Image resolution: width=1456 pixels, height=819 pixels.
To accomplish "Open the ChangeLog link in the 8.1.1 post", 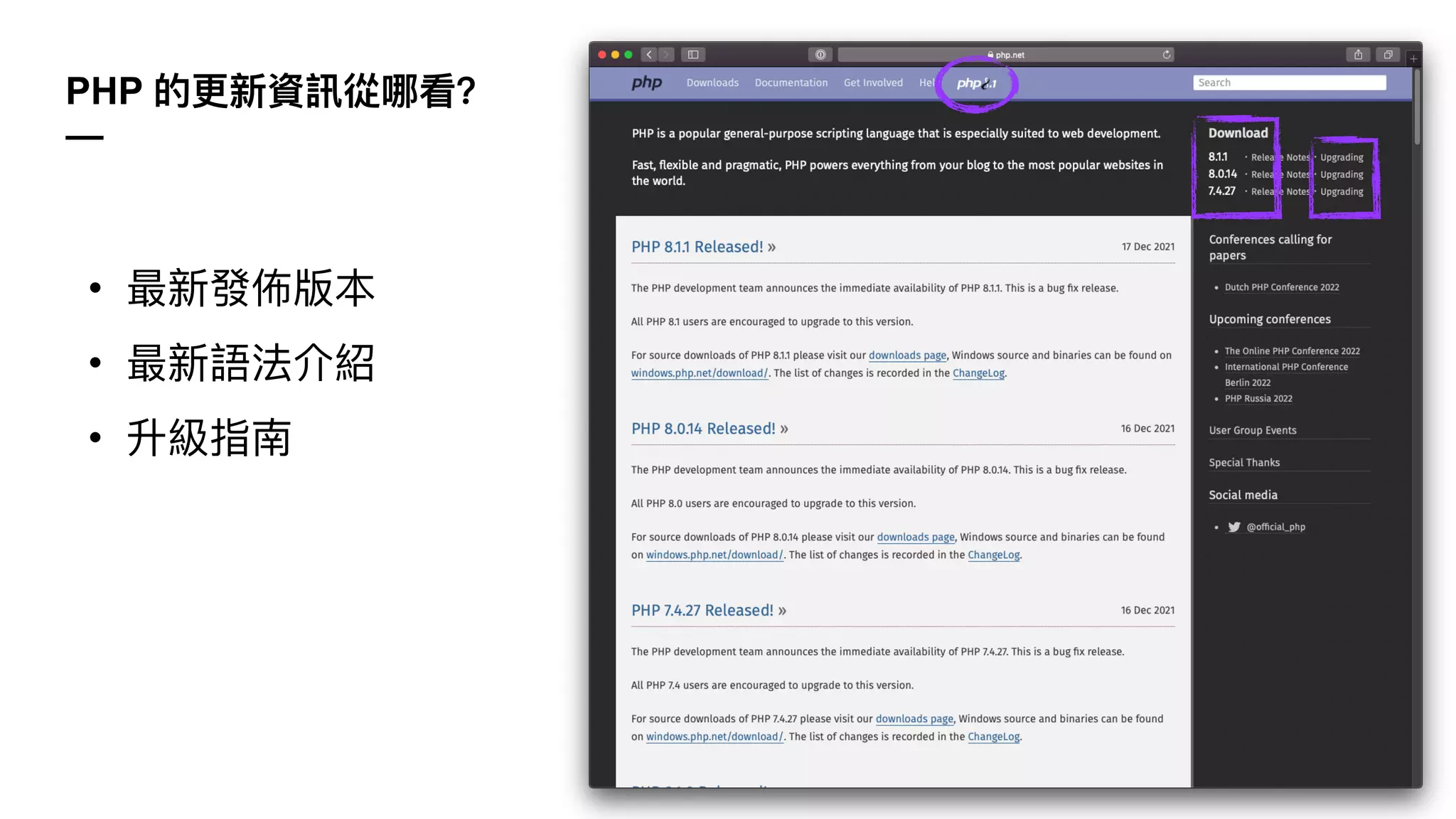I will click(x=978, y=373).
